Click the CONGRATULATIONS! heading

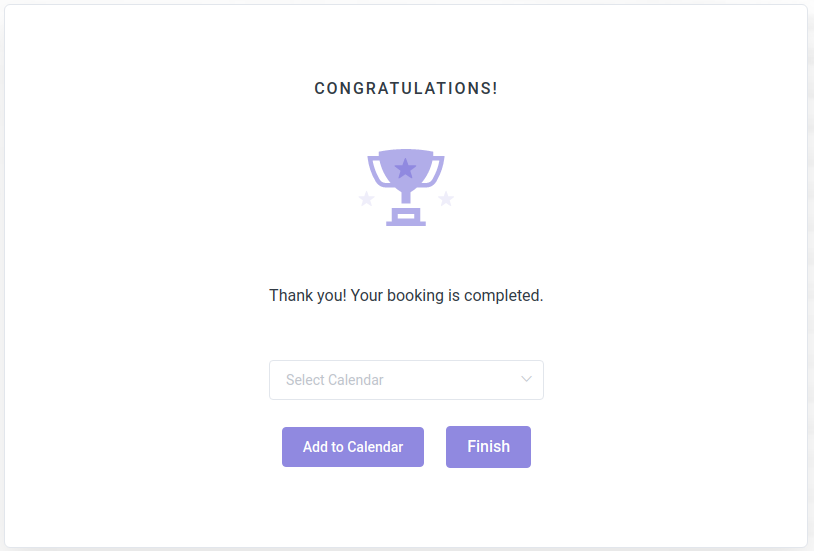point(406,88)
